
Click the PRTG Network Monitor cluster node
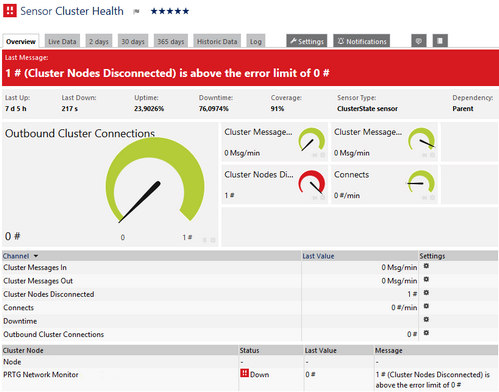(41, 375)
